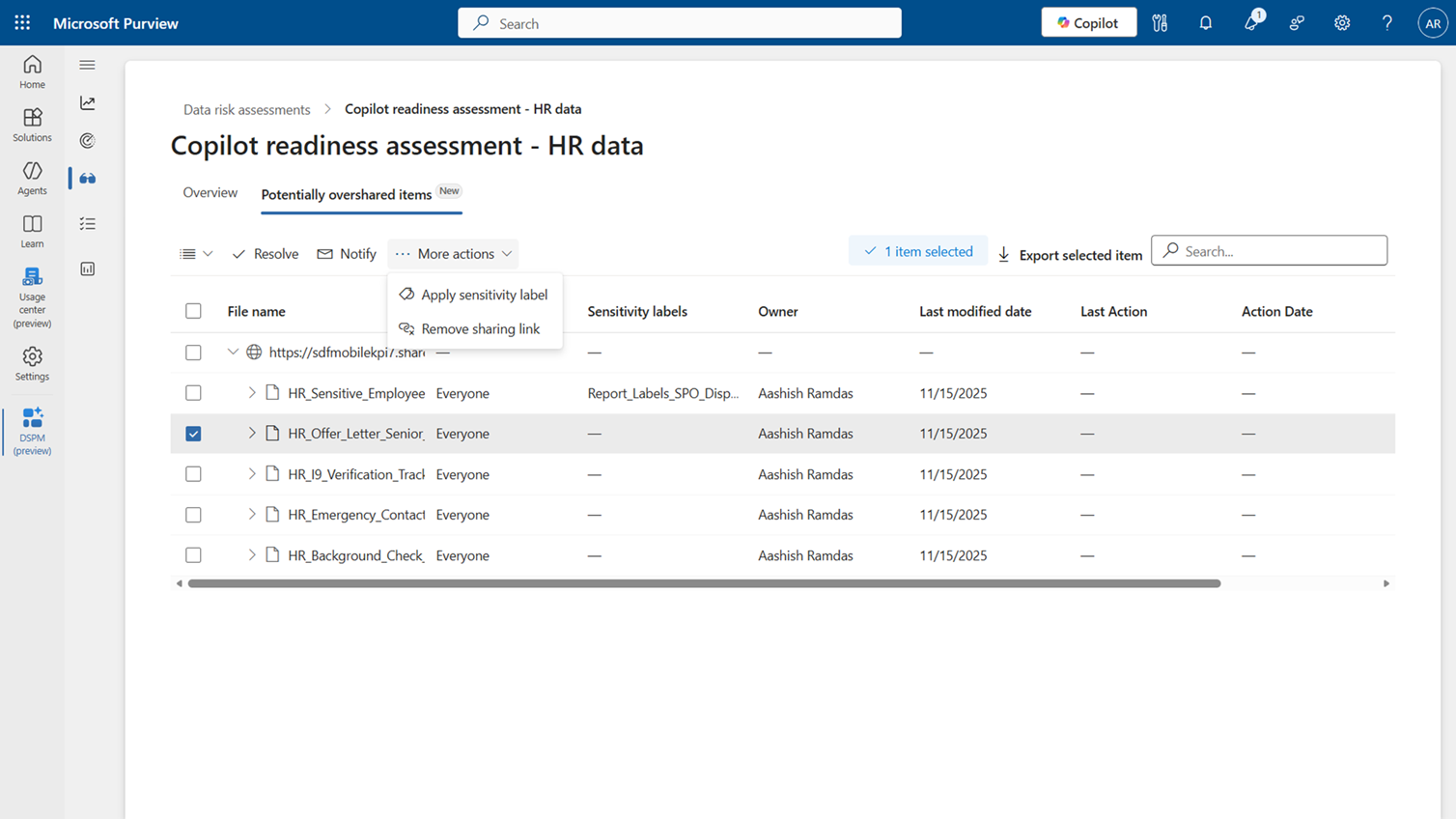Open Settings gear in top bar
Viewport: 1456px width, 819px height.
[1342, 23]
